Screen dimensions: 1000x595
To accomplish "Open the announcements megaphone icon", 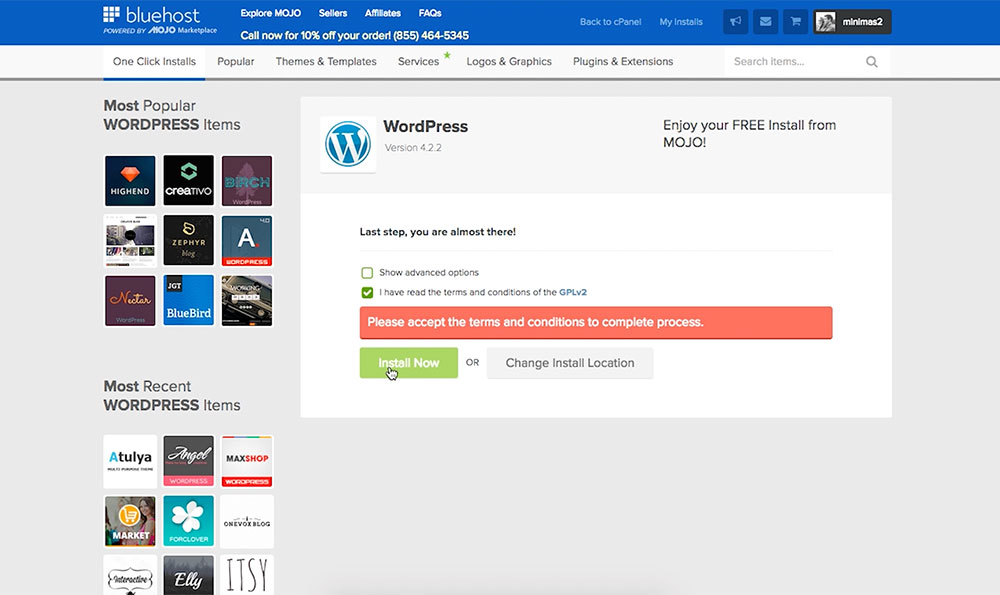I will tap(735, 22).
